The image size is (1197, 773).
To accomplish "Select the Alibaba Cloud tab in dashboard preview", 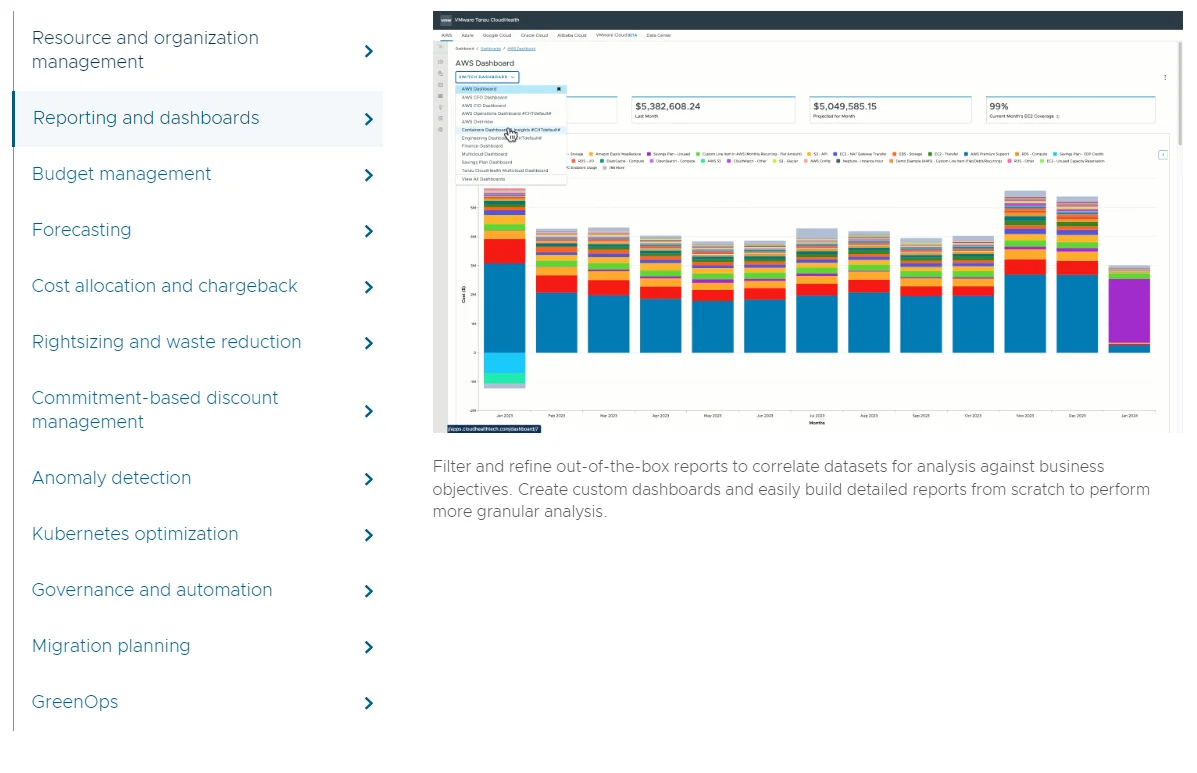I will [x=572, y=35].
